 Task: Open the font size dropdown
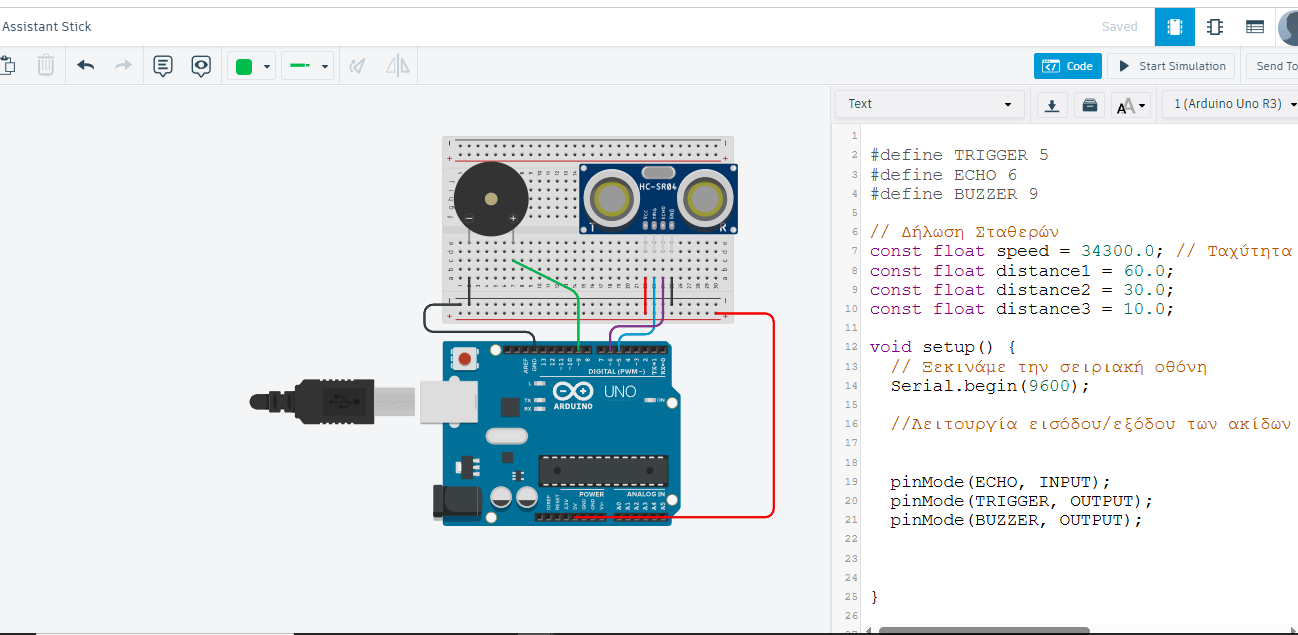pyautogui.click(x=1131, y=105)
